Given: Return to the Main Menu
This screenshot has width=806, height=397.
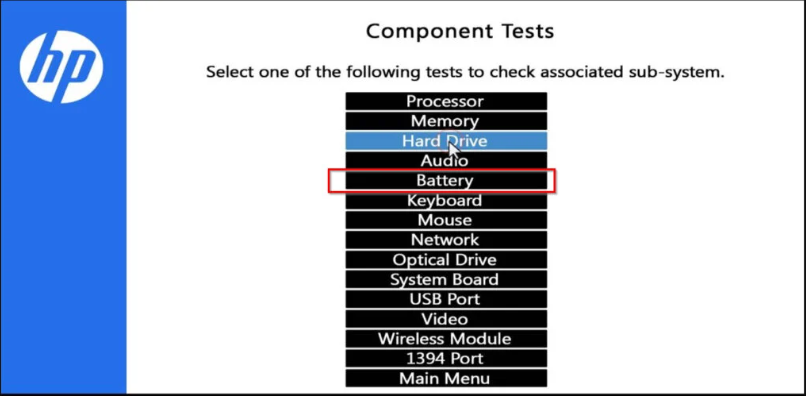Looking at the screenshot, I should (446, 378).
